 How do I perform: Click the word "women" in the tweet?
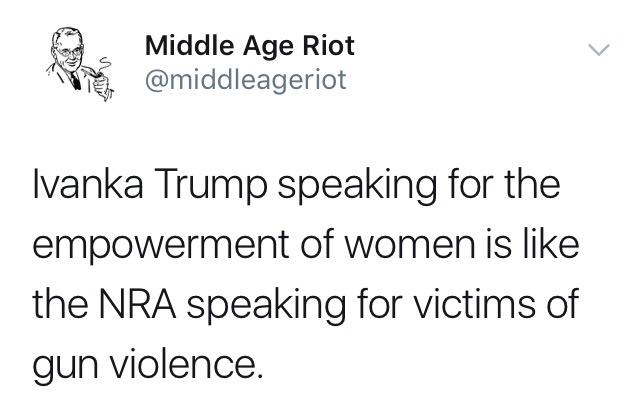coord(411,245)
